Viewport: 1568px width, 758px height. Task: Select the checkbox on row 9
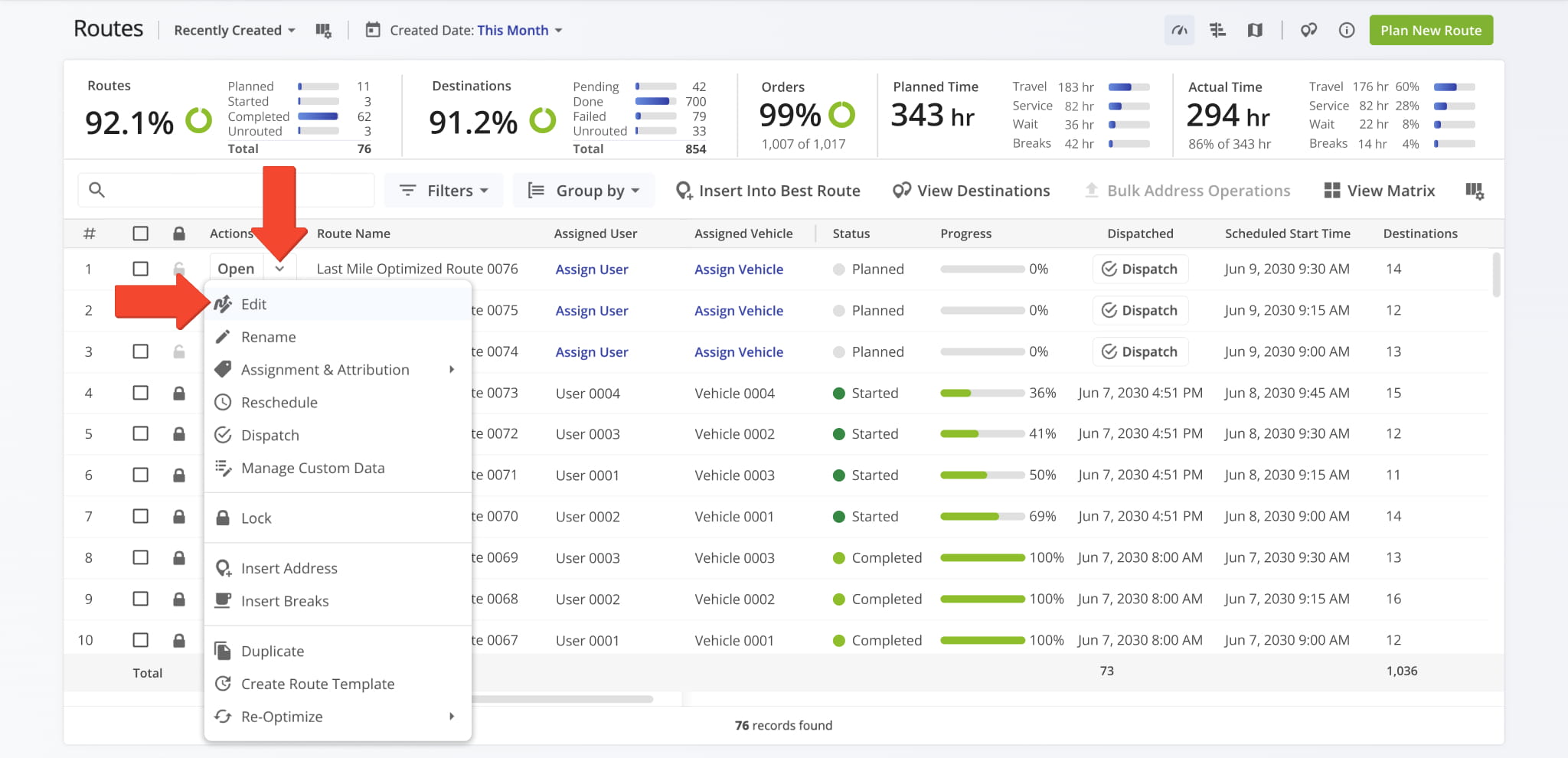(x=140, y=599)
